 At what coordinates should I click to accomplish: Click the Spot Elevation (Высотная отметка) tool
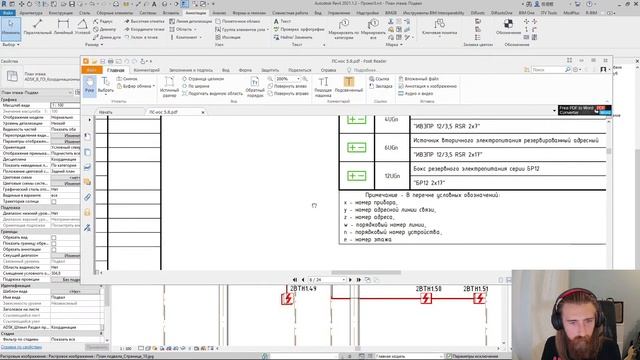[x=144, y=21]
